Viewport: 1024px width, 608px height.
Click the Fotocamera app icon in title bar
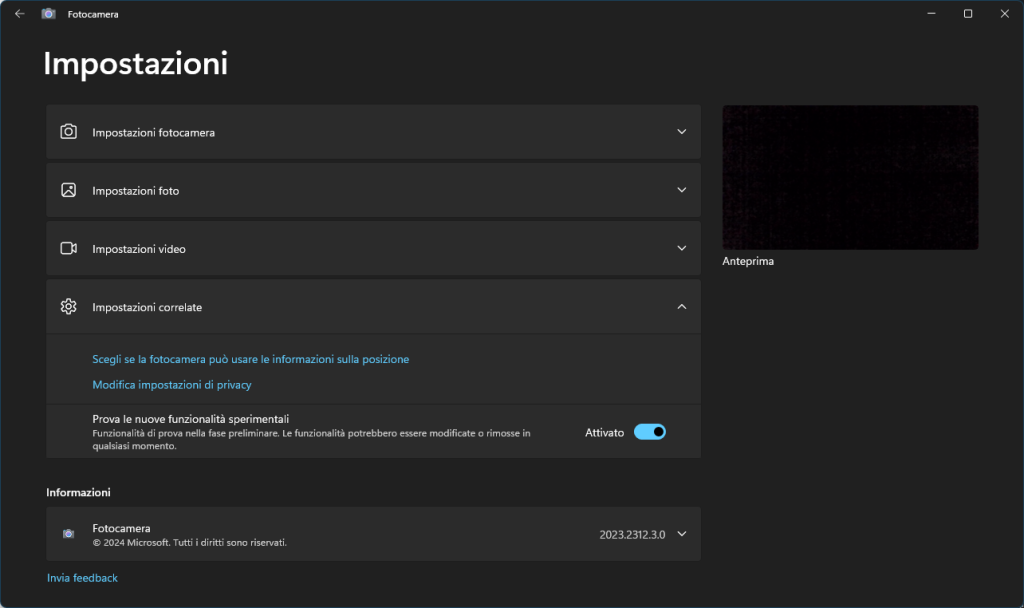pyautogui.click(x=48, y=14)
